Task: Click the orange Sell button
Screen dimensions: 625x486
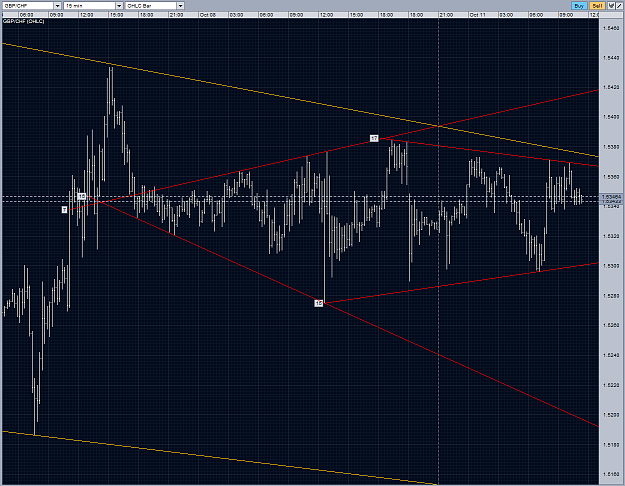Action: click(597, 6)
